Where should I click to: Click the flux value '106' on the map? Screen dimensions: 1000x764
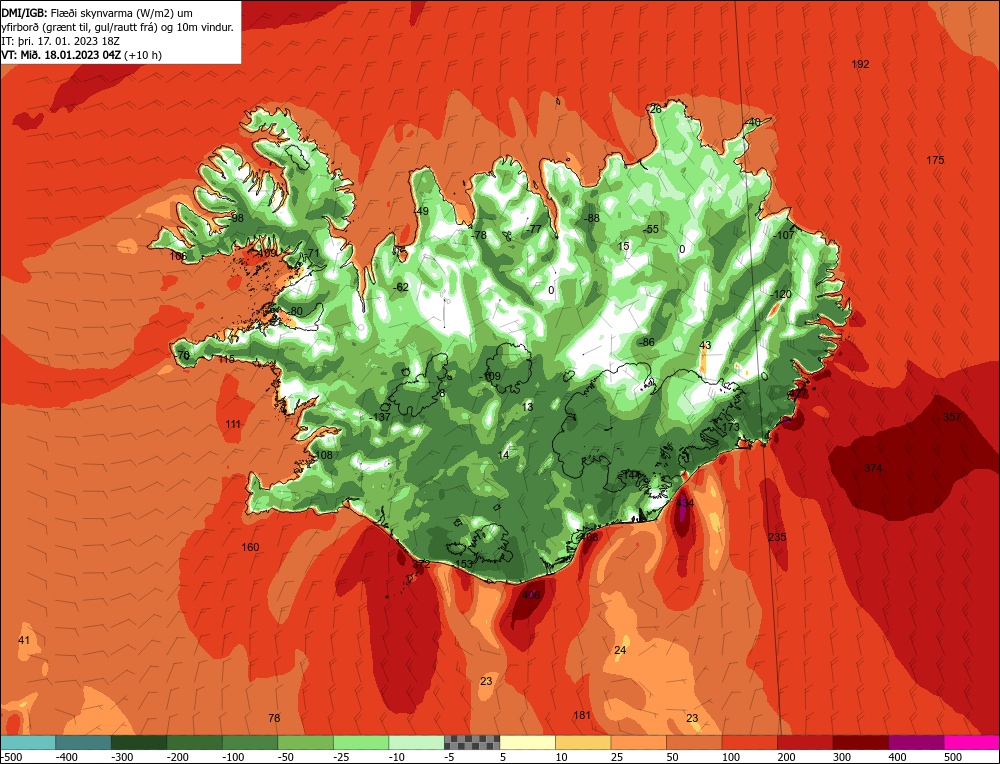click(x=178, y=256)
